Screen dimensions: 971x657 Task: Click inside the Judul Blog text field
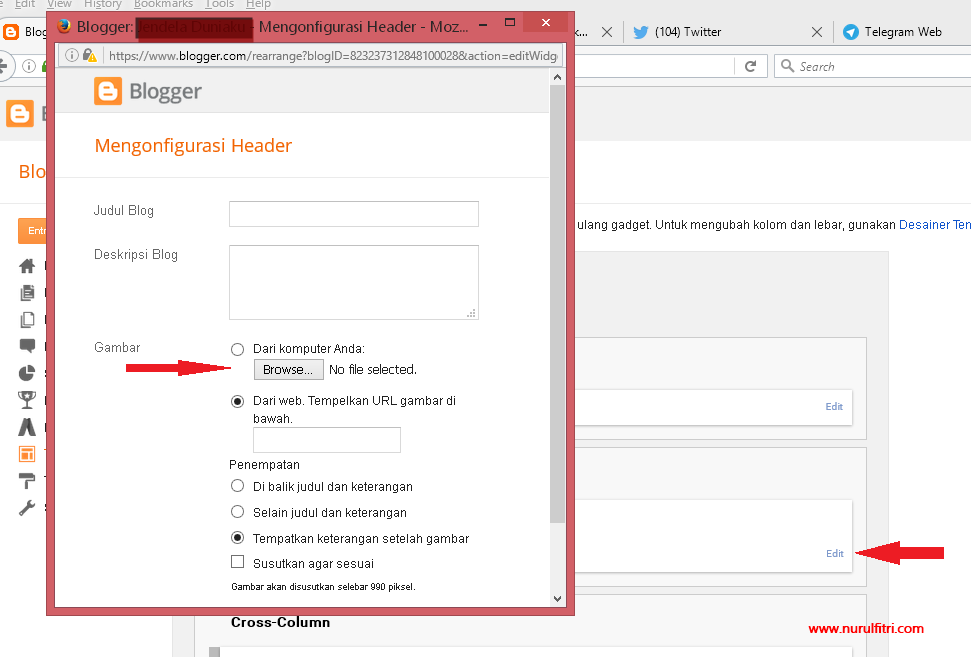pyautogui.click(x=354, y=214)
